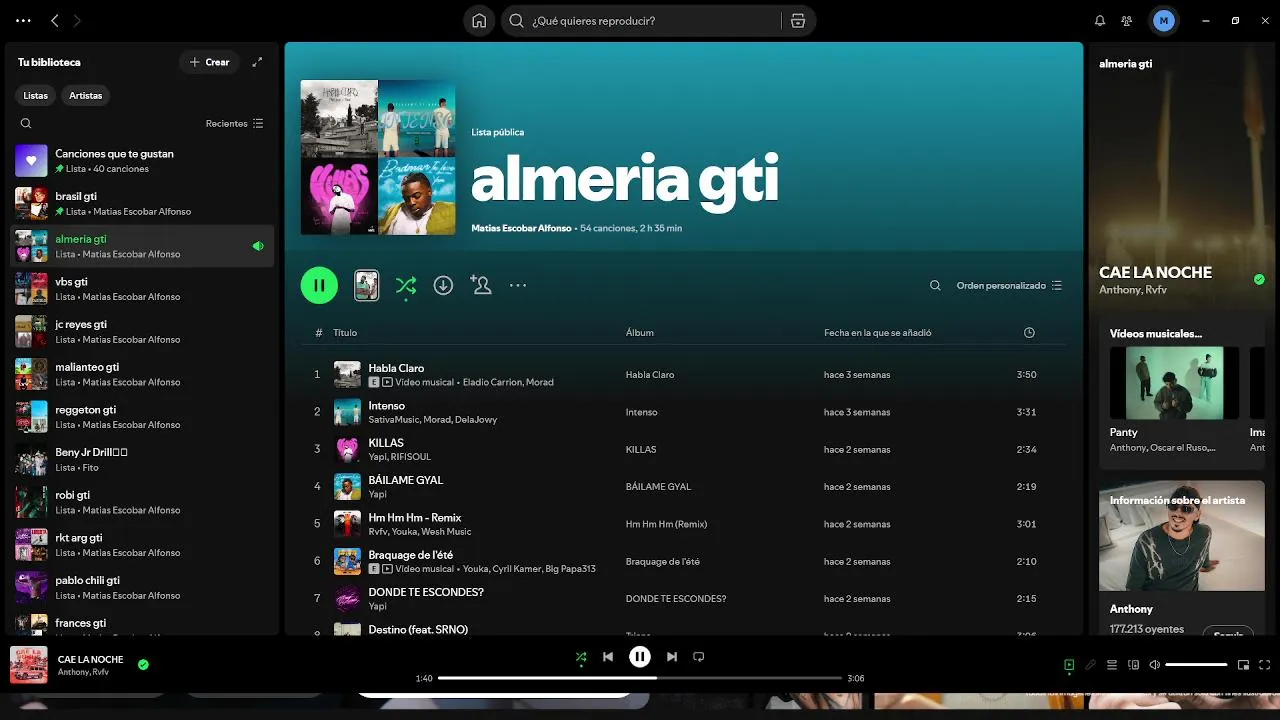Image resolution: width=1280 pixels, height=720 pixels.
Task: Open the playback queue icon
Action: click(x=1112, y=665)
